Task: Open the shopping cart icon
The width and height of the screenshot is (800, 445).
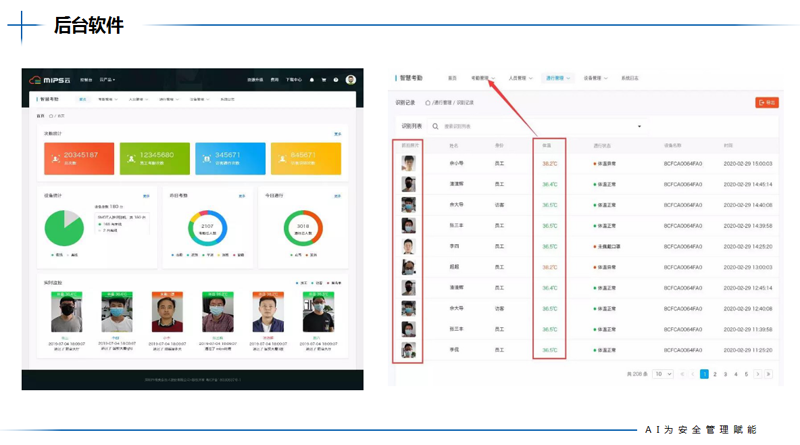Action: (323, 80)
